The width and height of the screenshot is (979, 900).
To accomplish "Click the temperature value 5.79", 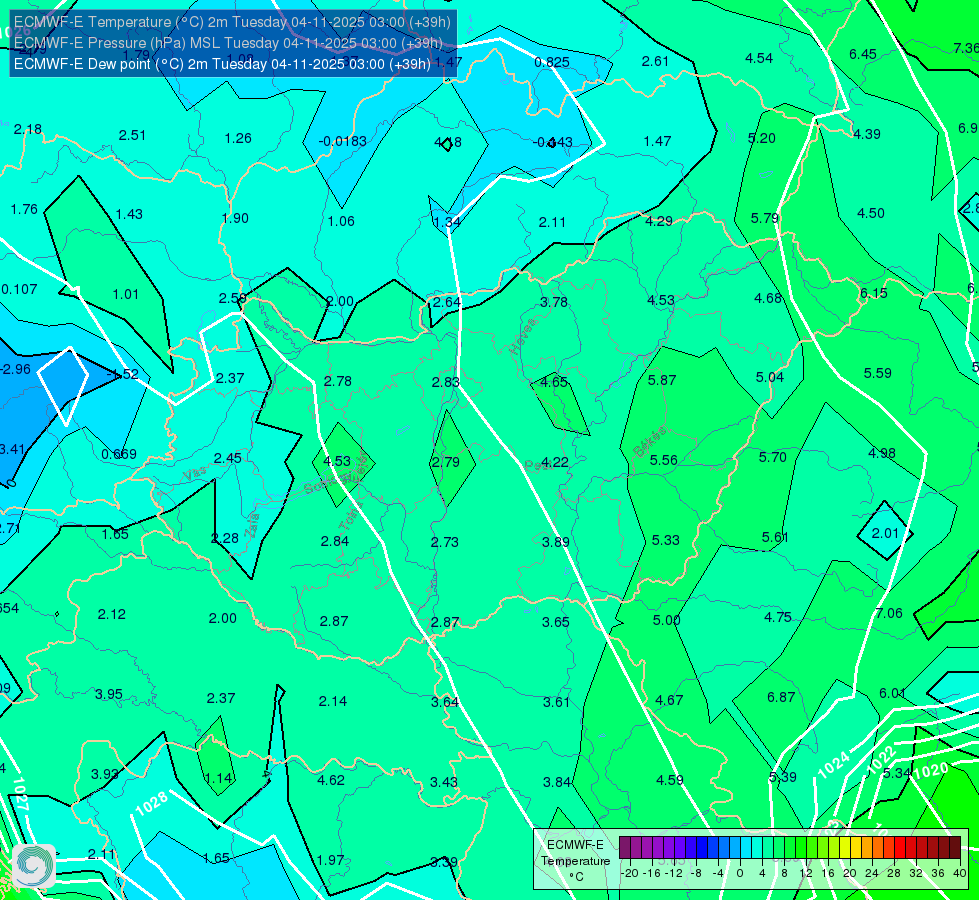I will tap(765, 219).
